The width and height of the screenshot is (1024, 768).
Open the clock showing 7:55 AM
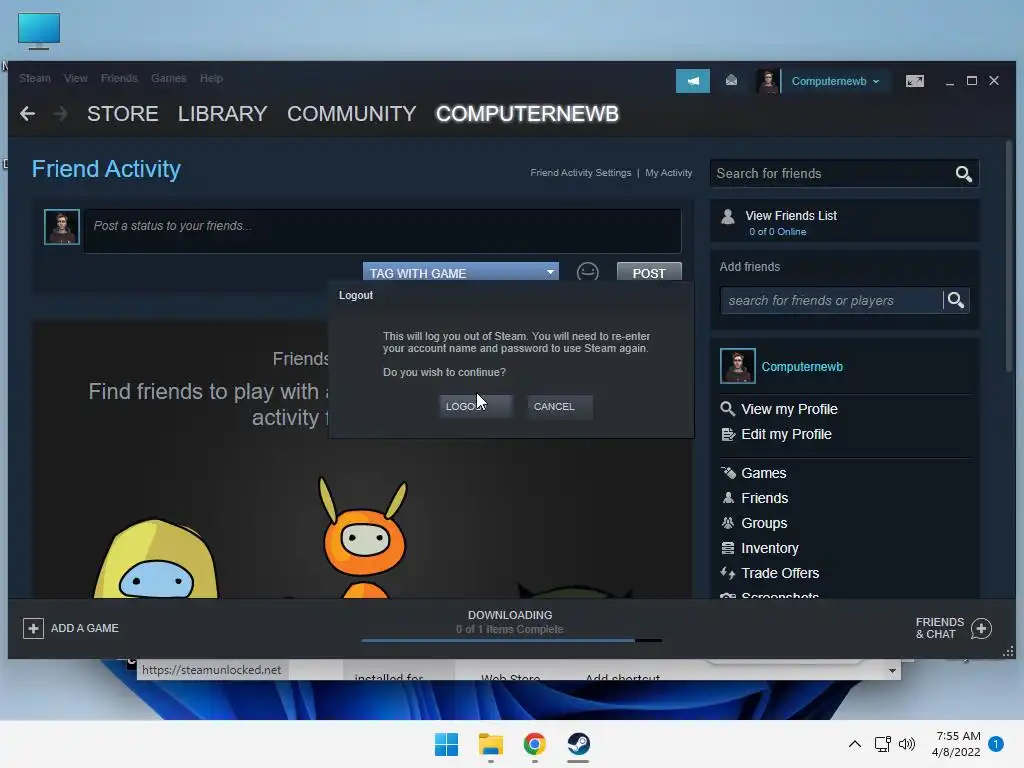pyautogui.click(x=956, y=744)
